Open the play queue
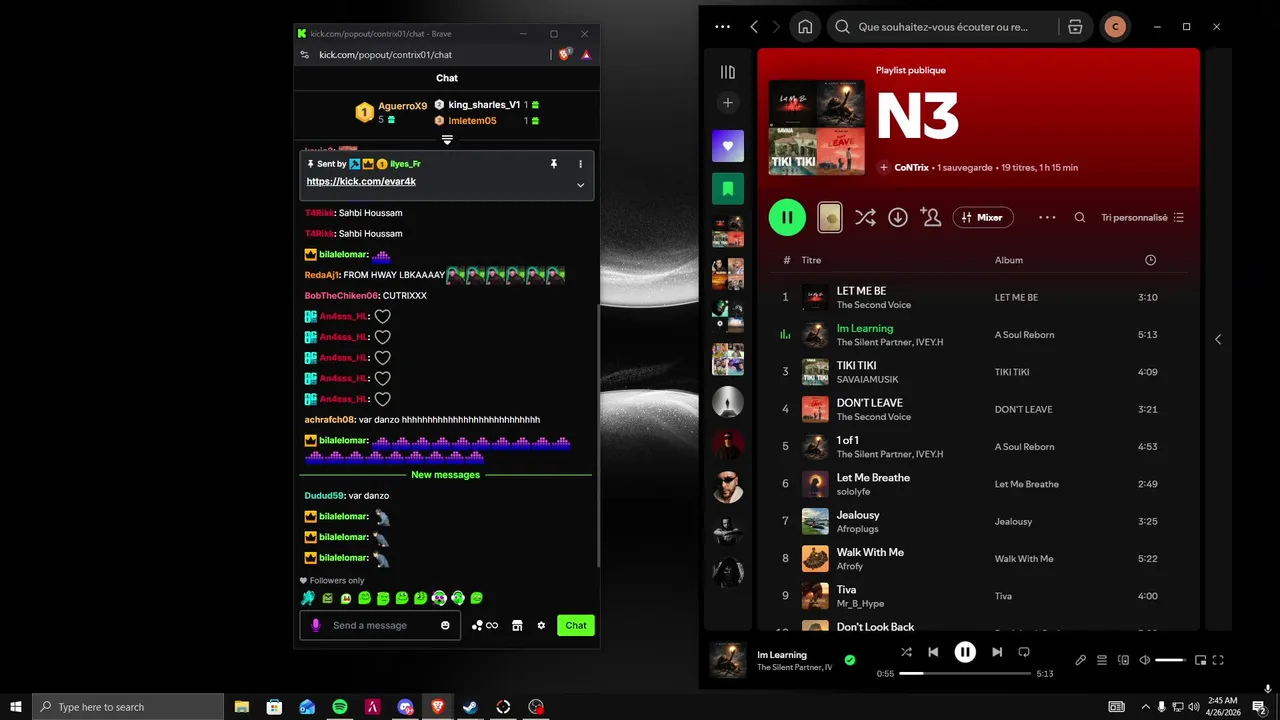The image size is (1280, 720). (1102, 660)
